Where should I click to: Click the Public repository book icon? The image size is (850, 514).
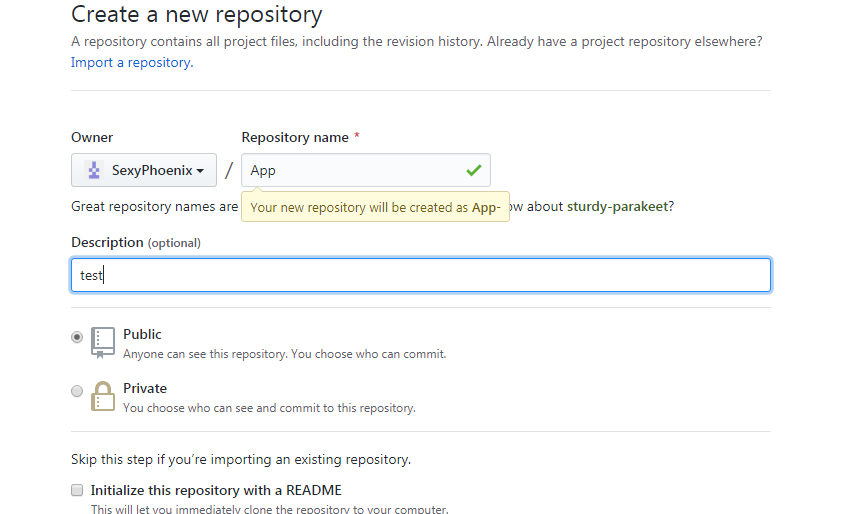(102, 343)
